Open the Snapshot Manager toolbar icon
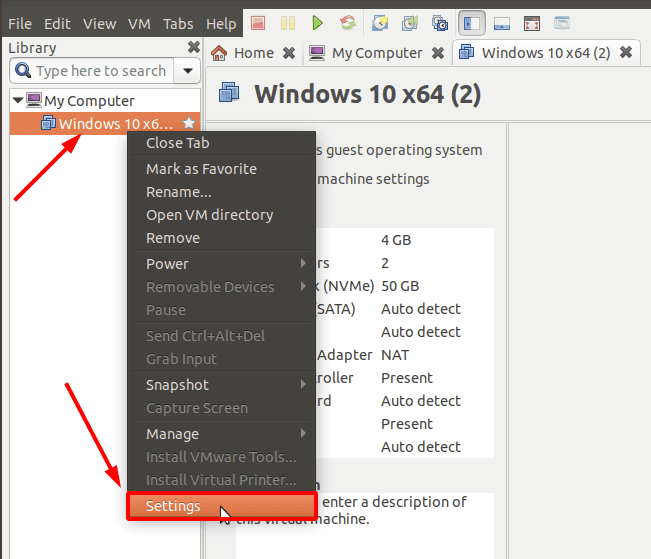Viewport: 651px width, 559px height. (x=440, y=23)
